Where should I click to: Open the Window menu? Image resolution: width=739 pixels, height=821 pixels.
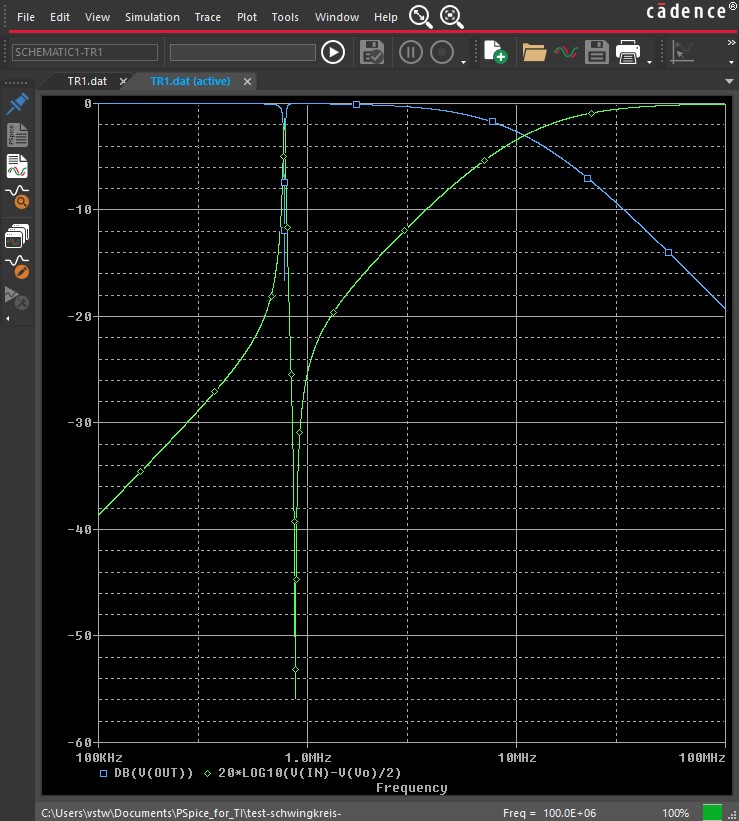pyautogui.click(x=337, y=17)
